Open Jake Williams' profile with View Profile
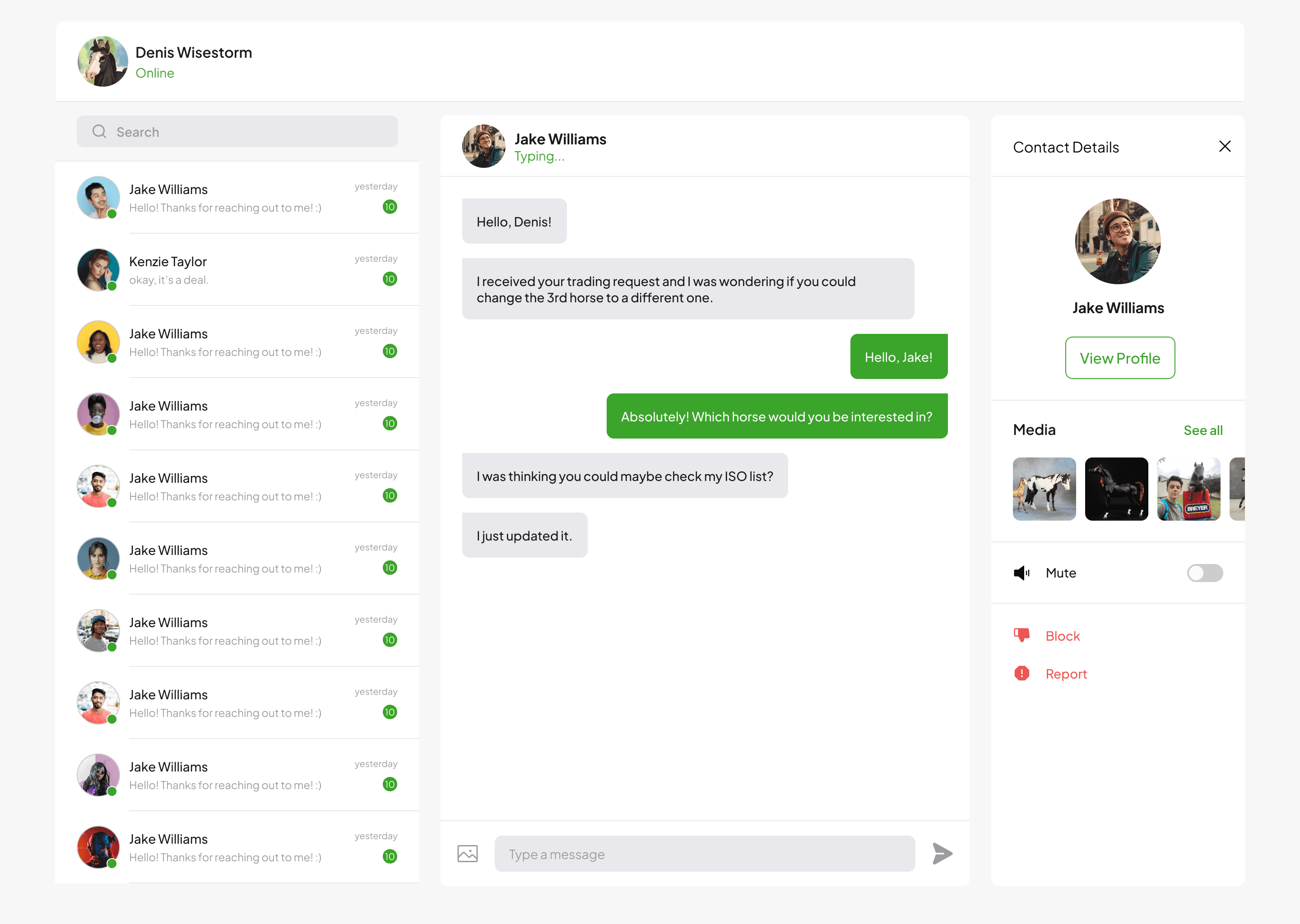Screen dimensions: 1300x924 [1119, 358]
